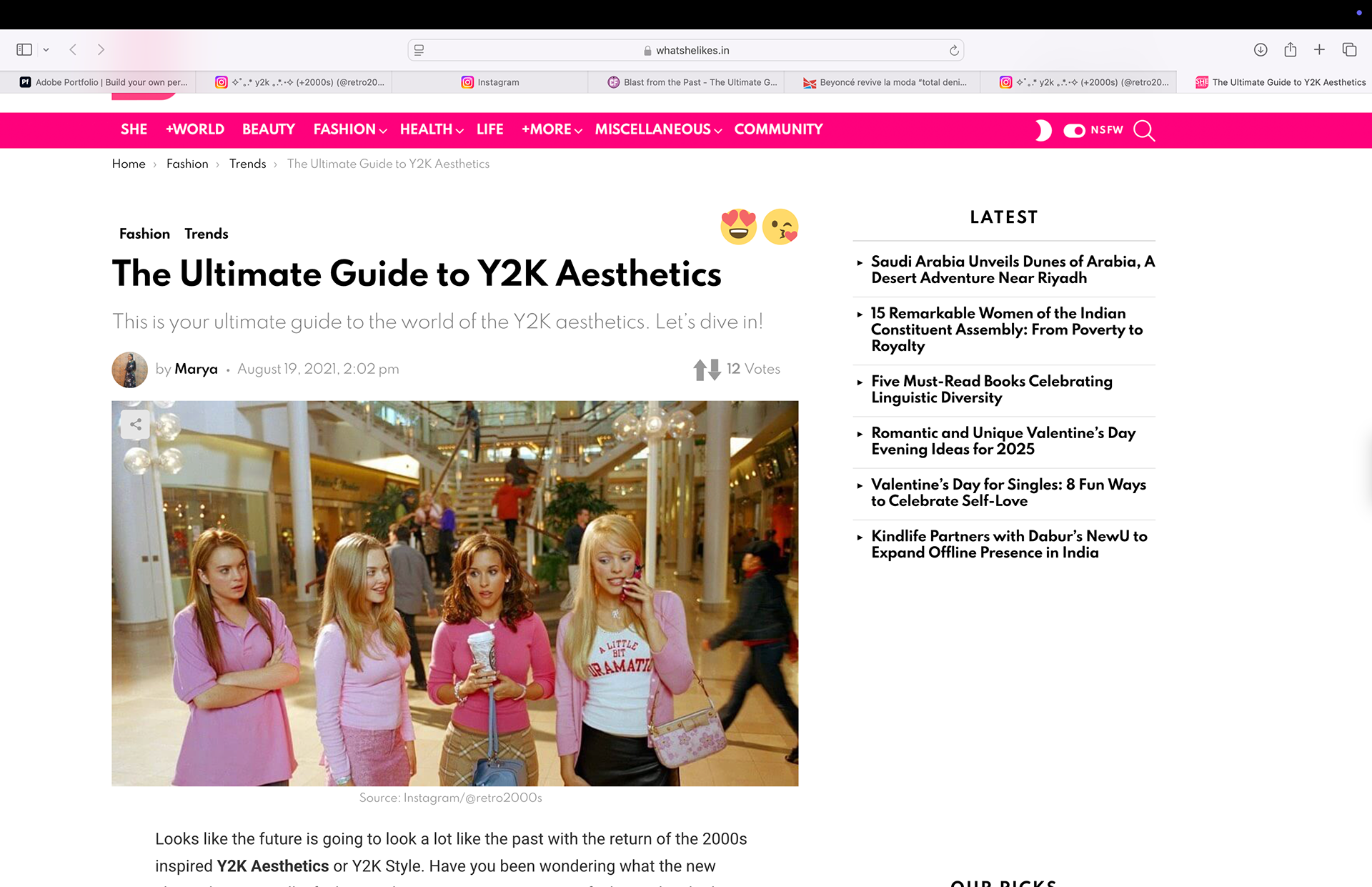Click the heart-eyes emoji reaction
The image size is (1372, 887).
[x=738, y=227]
